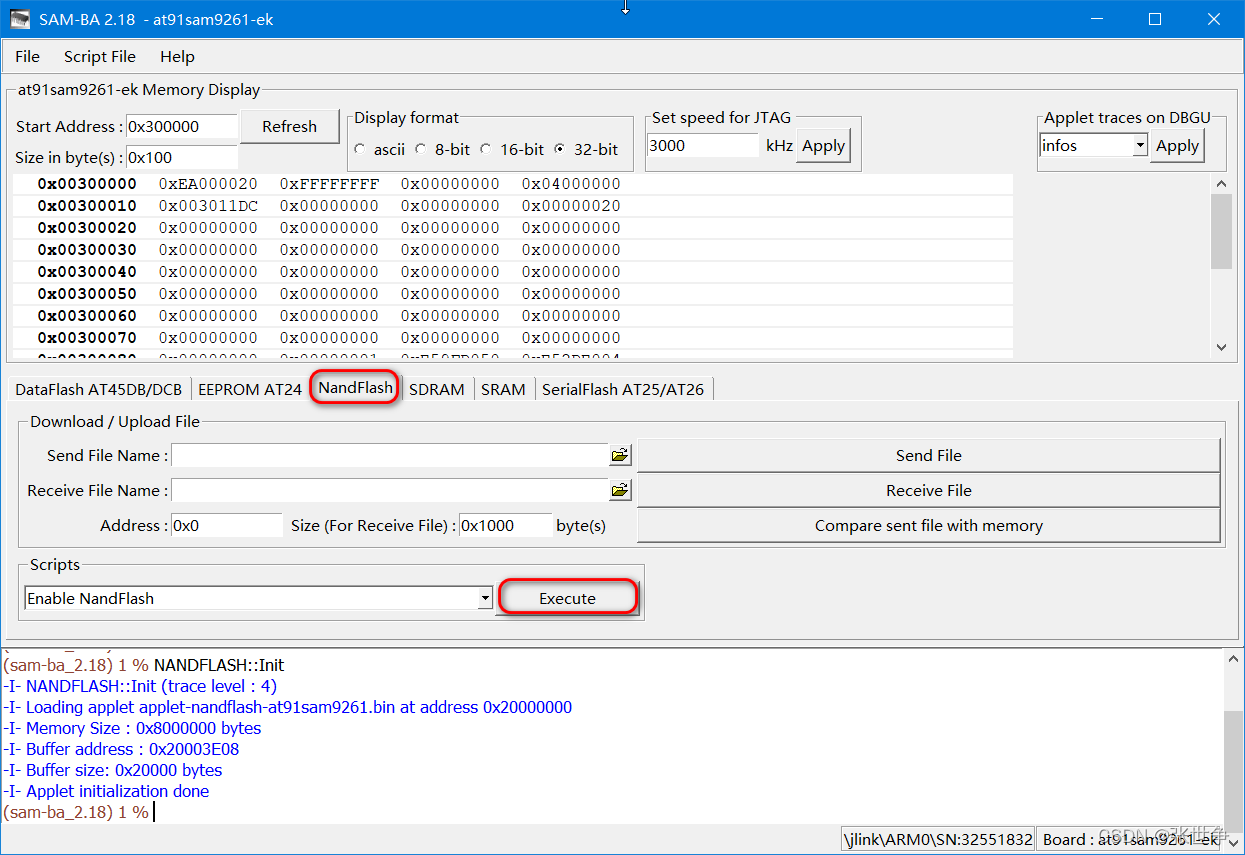Select 32-bit display format
The width and height of the screenshot is (1245, 855).
click(559, 149)
